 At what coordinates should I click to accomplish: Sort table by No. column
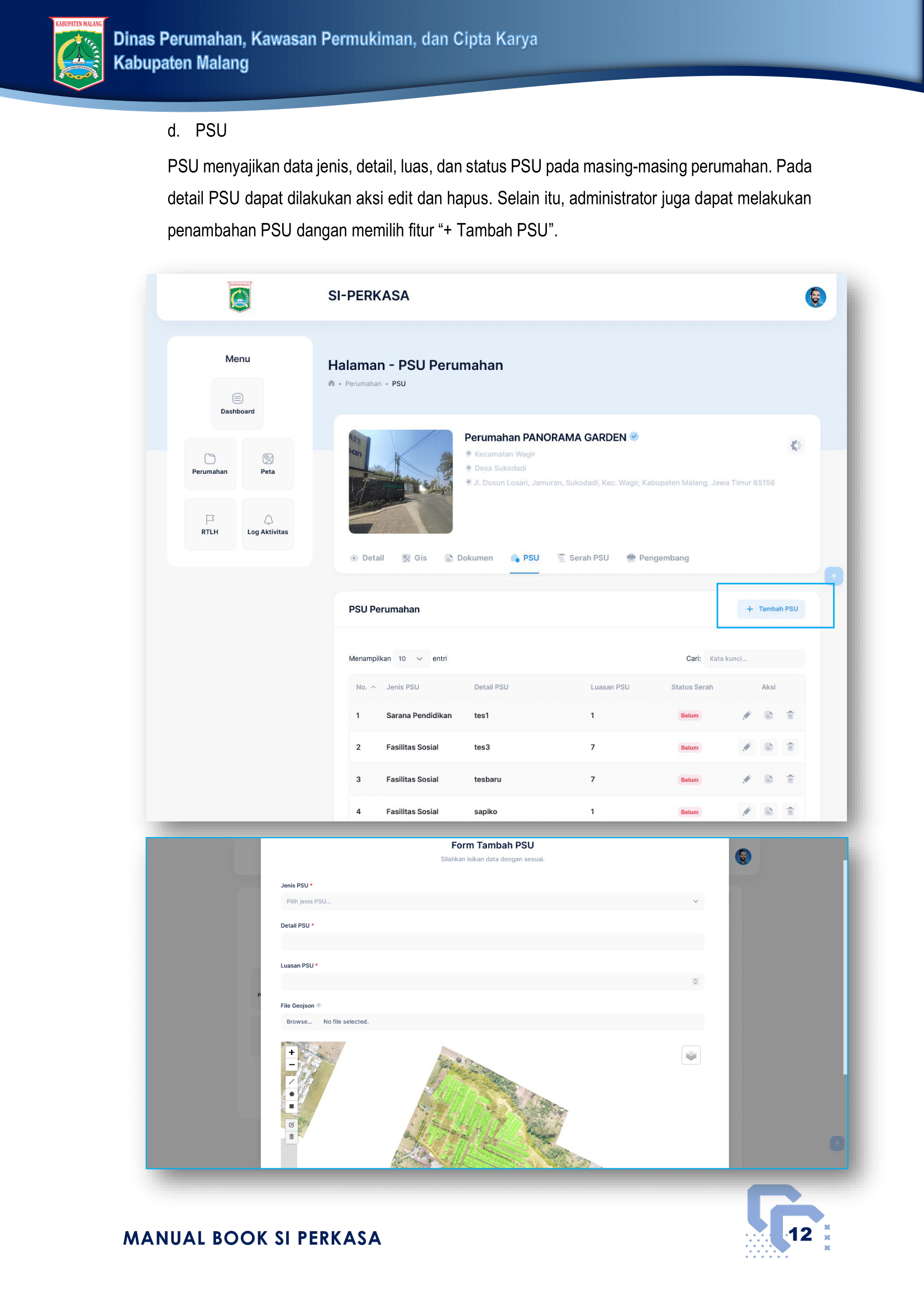(x=365, y=687)
